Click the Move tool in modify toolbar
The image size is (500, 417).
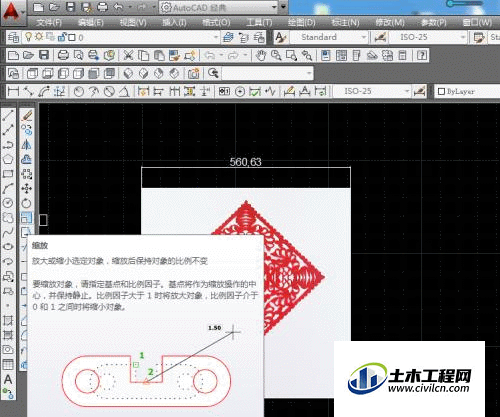[x=27, y=188]
